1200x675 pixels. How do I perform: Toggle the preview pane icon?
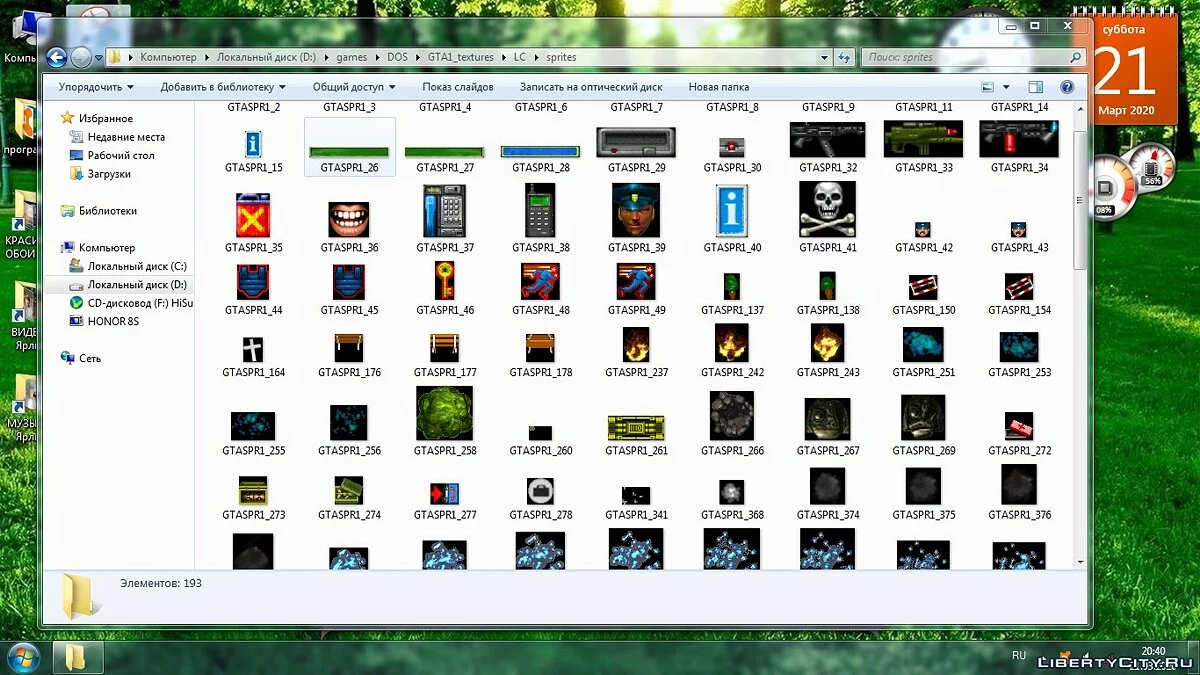point(1036,88)
